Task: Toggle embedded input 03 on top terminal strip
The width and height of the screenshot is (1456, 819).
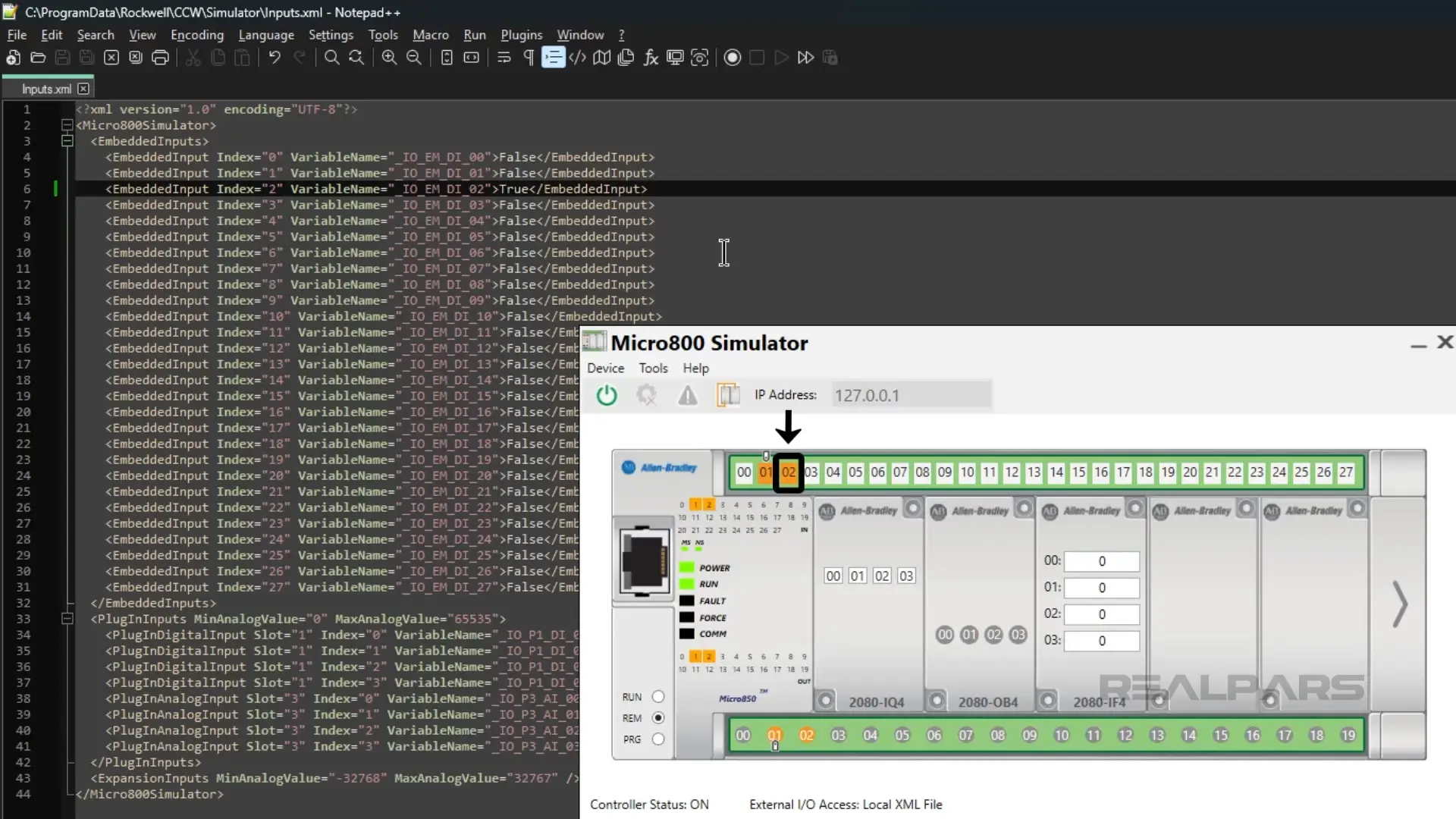Action: click(811, 472)
